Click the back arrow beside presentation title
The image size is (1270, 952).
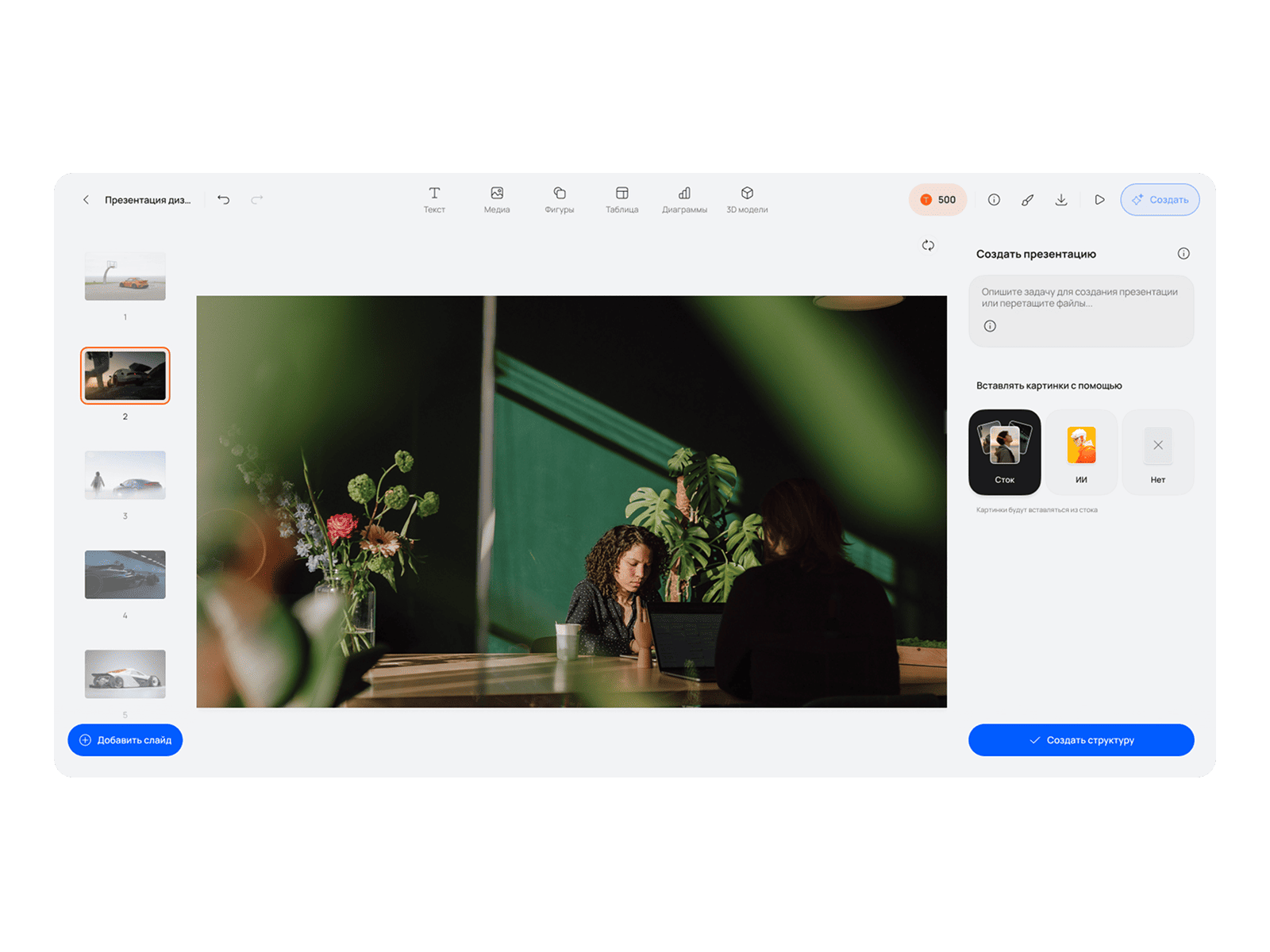[x=86, y=200]
